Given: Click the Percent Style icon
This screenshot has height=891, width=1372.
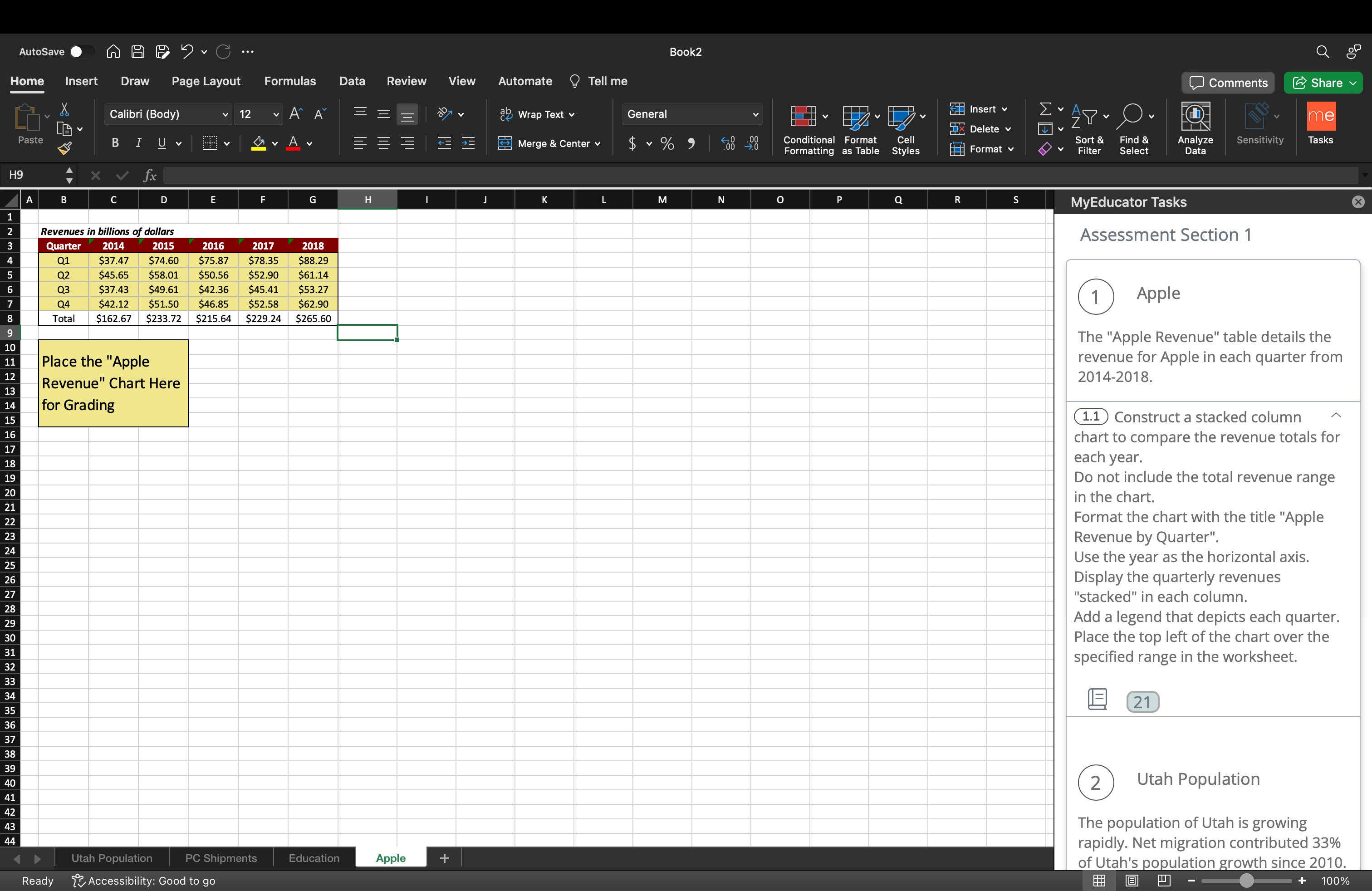Looking at the screenshot, I should click(667, 143).
